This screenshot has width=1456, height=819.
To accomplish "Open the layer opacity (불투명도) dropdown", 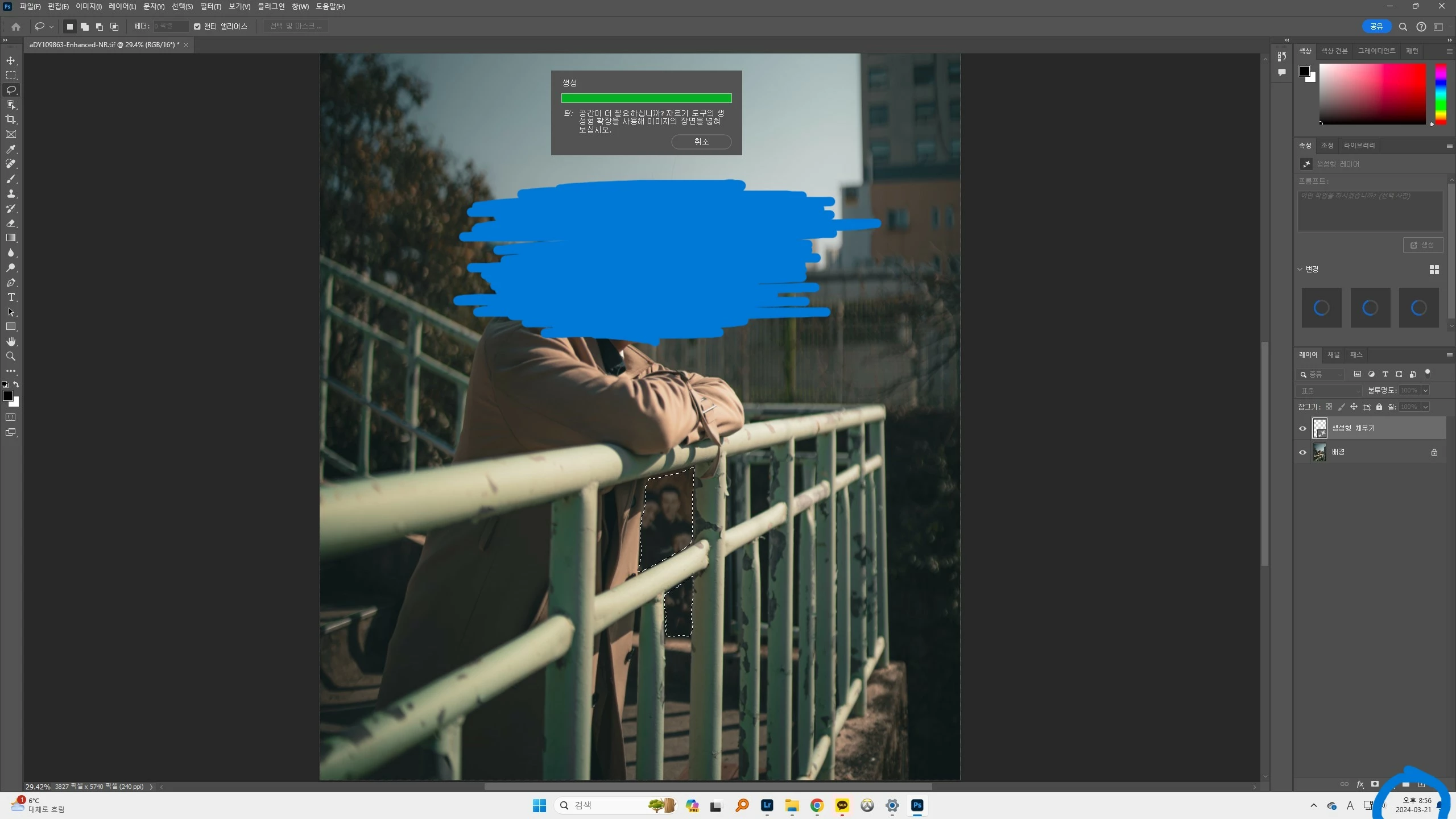I will pos(1425,390).
